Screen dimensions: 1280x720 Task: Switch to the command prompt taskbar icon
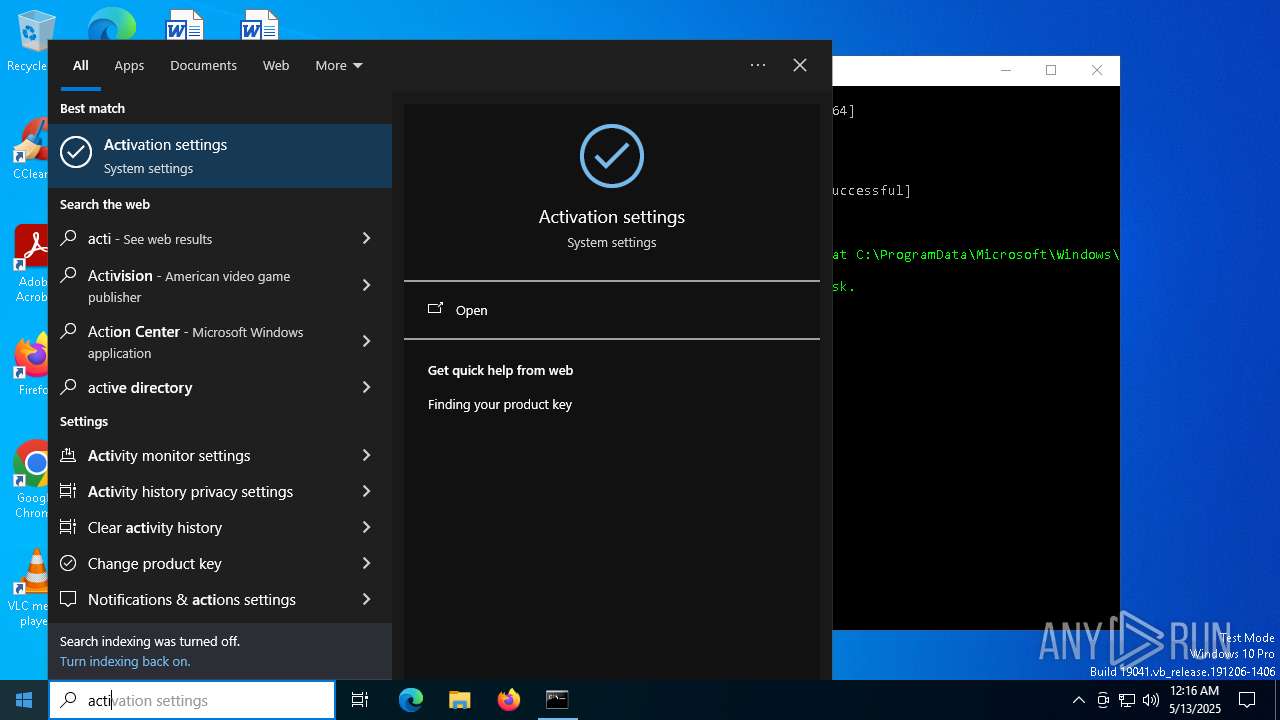pyautogui.click(x=557, y=700)
